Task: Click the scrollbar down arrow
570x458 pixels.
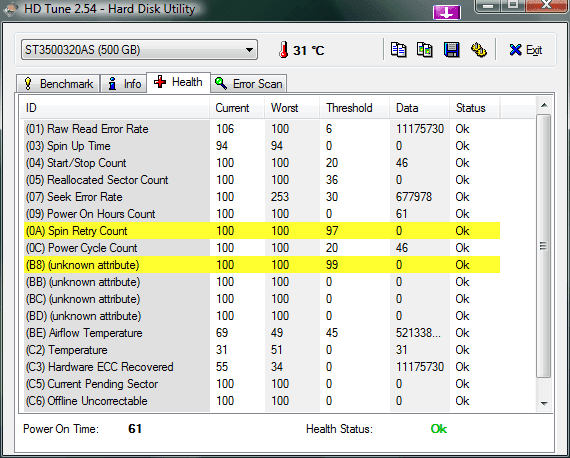Action: (544, 403)
